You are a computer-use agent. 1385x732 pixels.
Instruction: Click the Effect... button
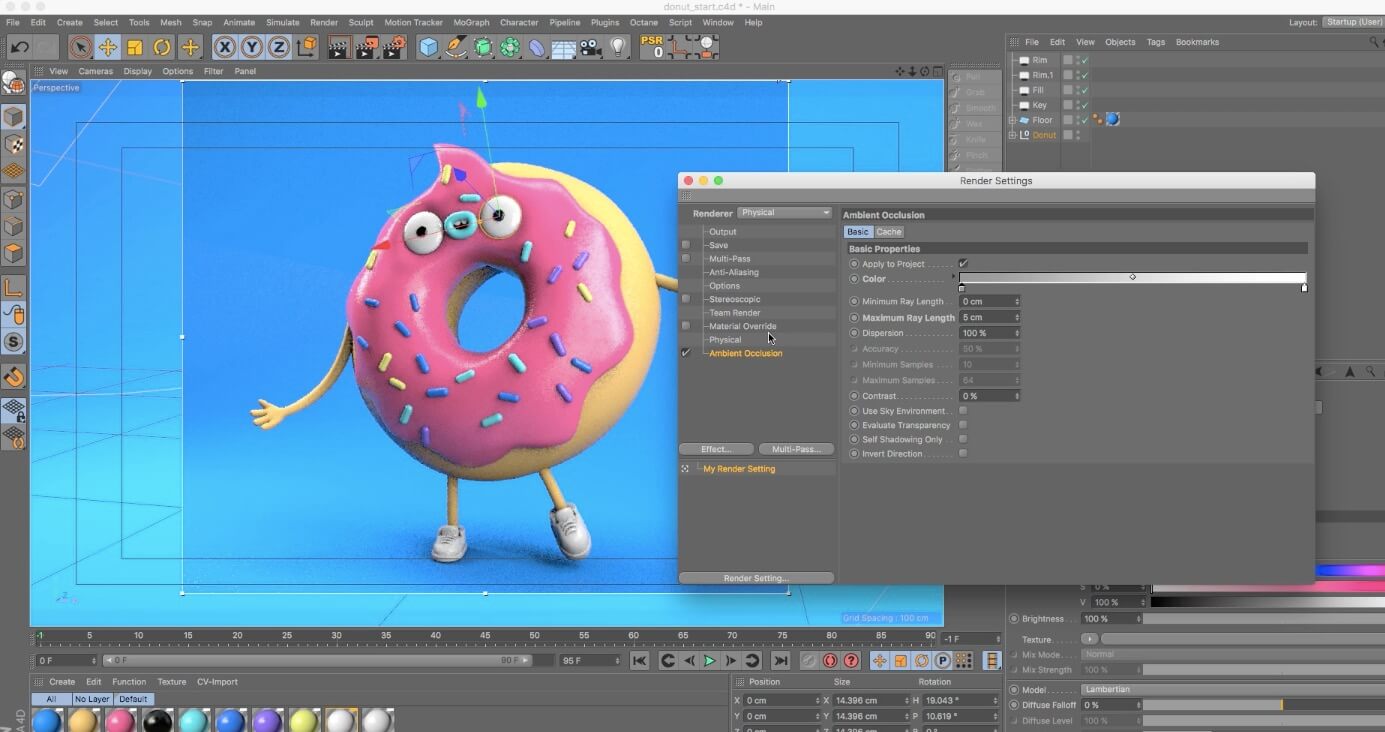[x=716, y=449]
